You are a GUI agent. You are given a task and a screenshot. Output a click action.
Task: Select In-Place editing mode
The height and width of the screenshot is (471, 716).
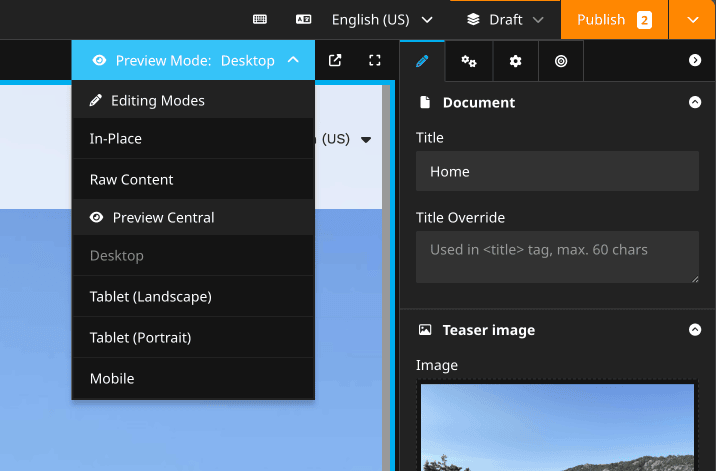[193, 138]
